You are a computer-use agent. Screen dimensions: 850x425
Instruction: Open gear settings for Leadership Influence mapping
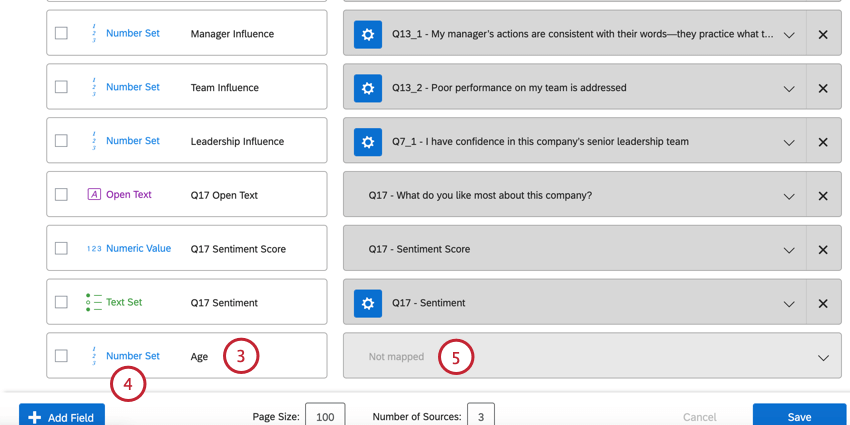tap(368, 142)
